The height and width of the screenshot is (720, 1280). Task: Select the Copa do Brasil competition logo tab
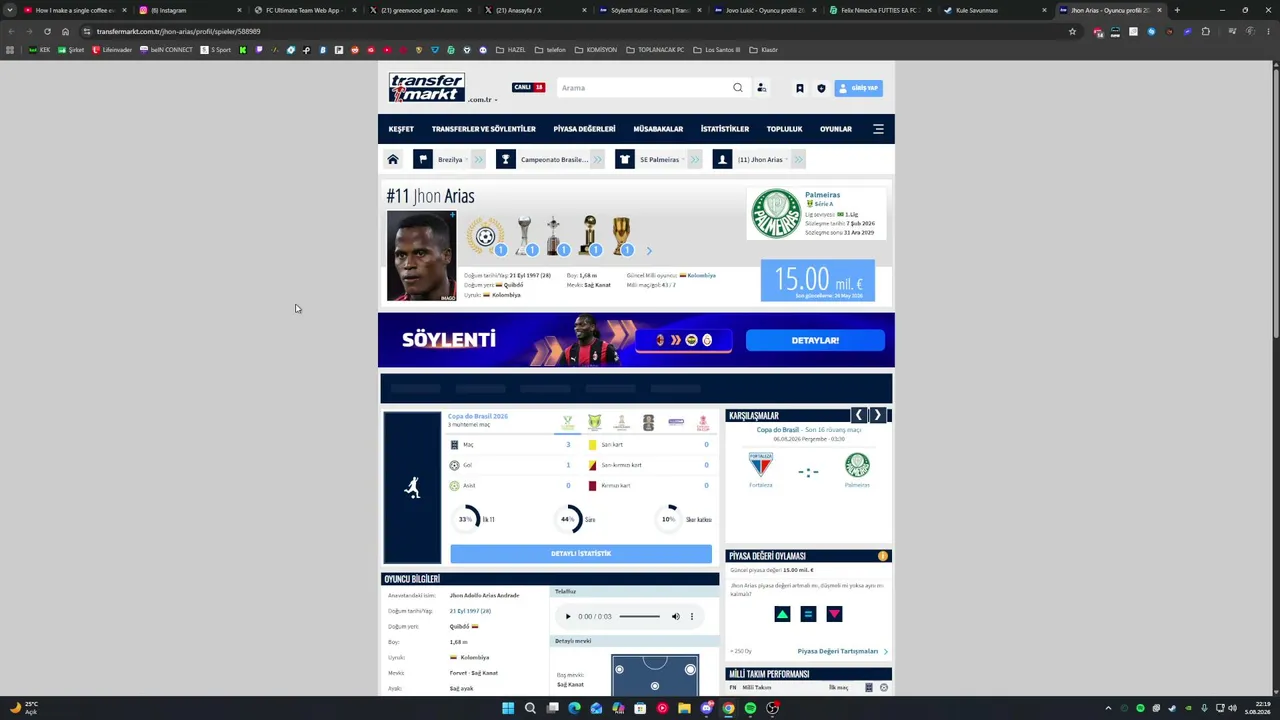(x=568, y=423)
